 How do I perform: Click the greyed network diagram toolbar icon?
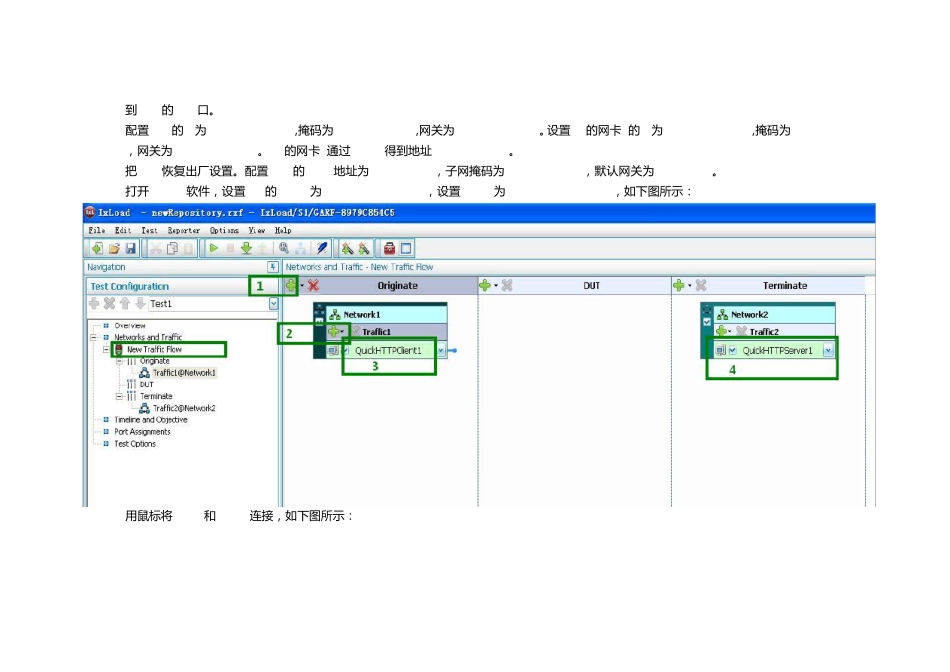[301, 248]
